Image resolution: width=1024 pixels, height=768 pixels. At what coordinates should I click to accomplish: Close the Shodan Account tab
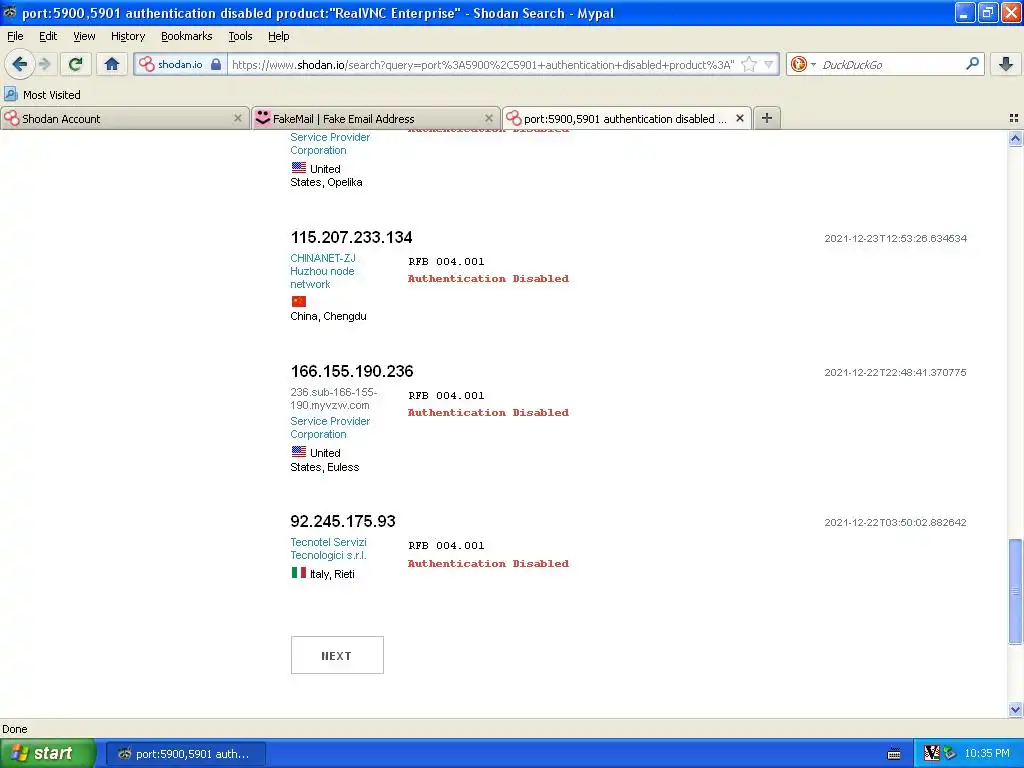click(x=238, y=118)
